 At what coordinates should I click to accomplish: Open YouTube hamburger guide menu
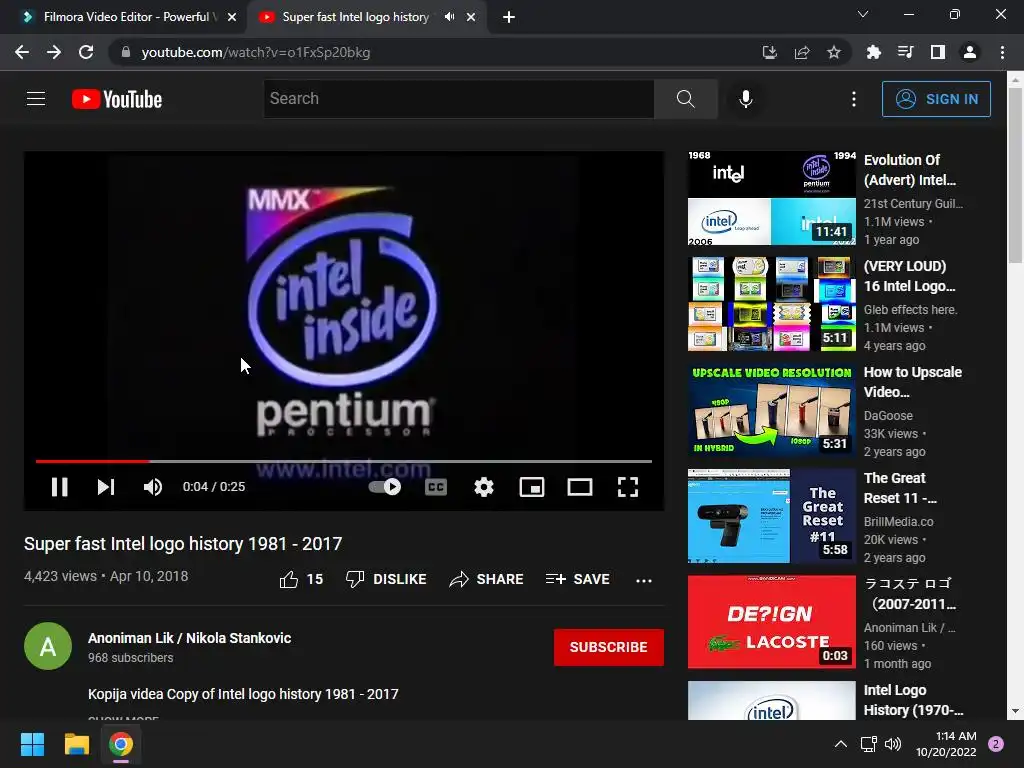36,99
